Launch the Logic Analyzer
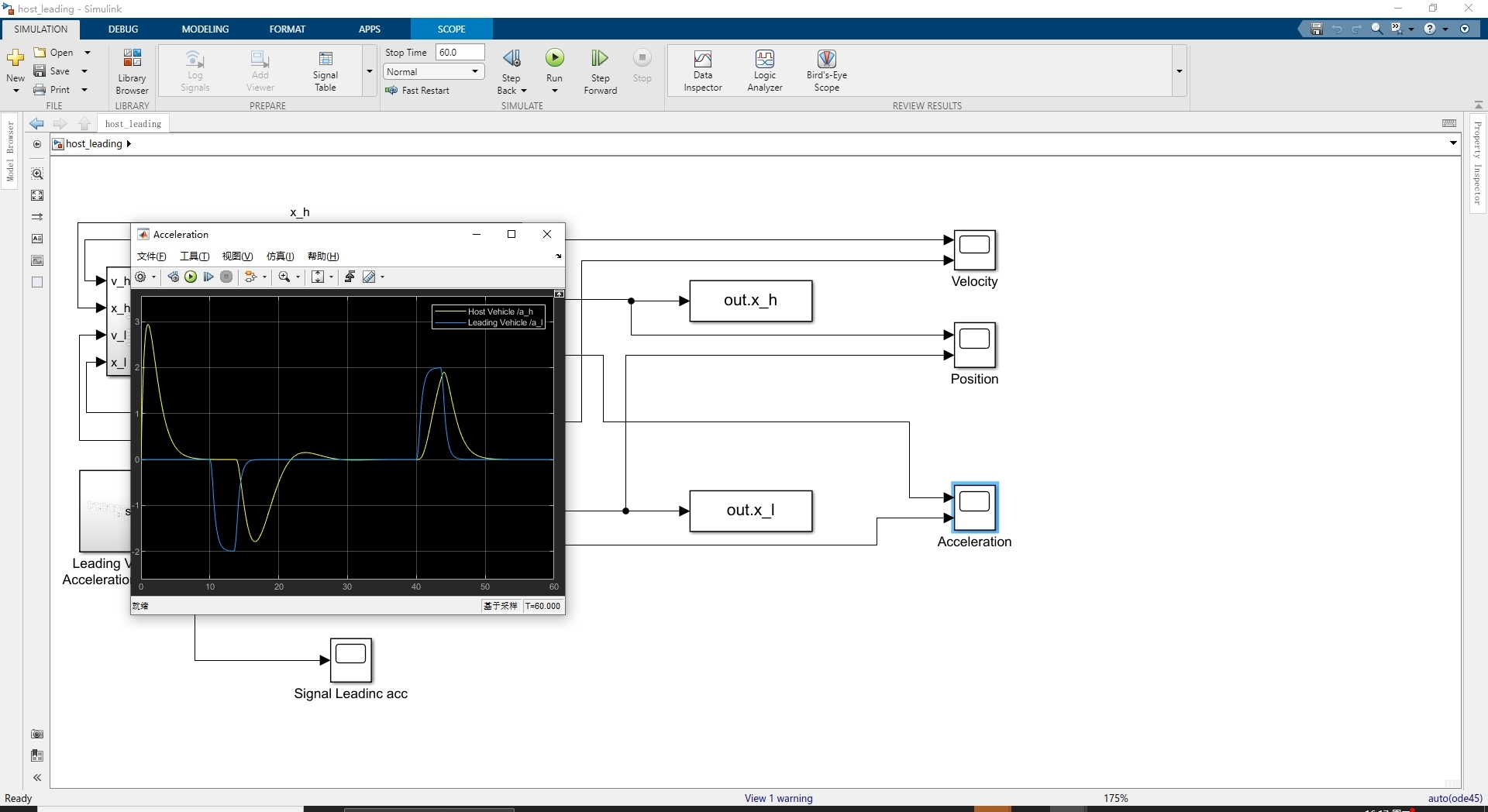The image size is (1488, 812). click(765, 70)
